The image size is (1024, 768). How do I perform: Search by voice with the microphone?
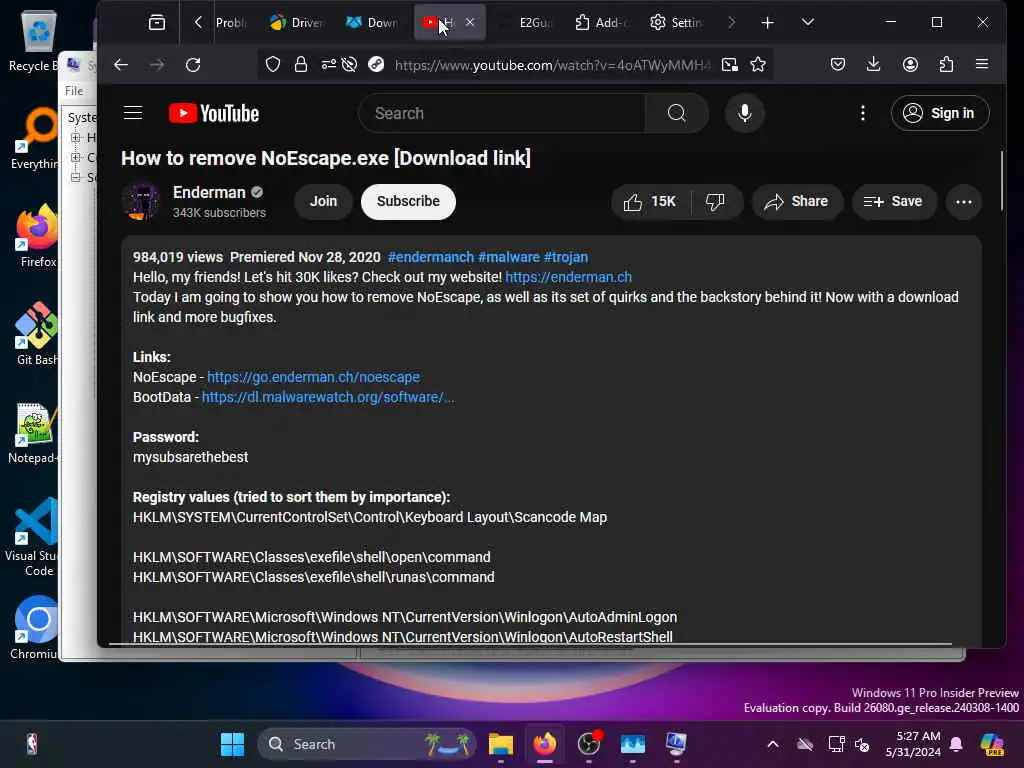coord(744,113)
